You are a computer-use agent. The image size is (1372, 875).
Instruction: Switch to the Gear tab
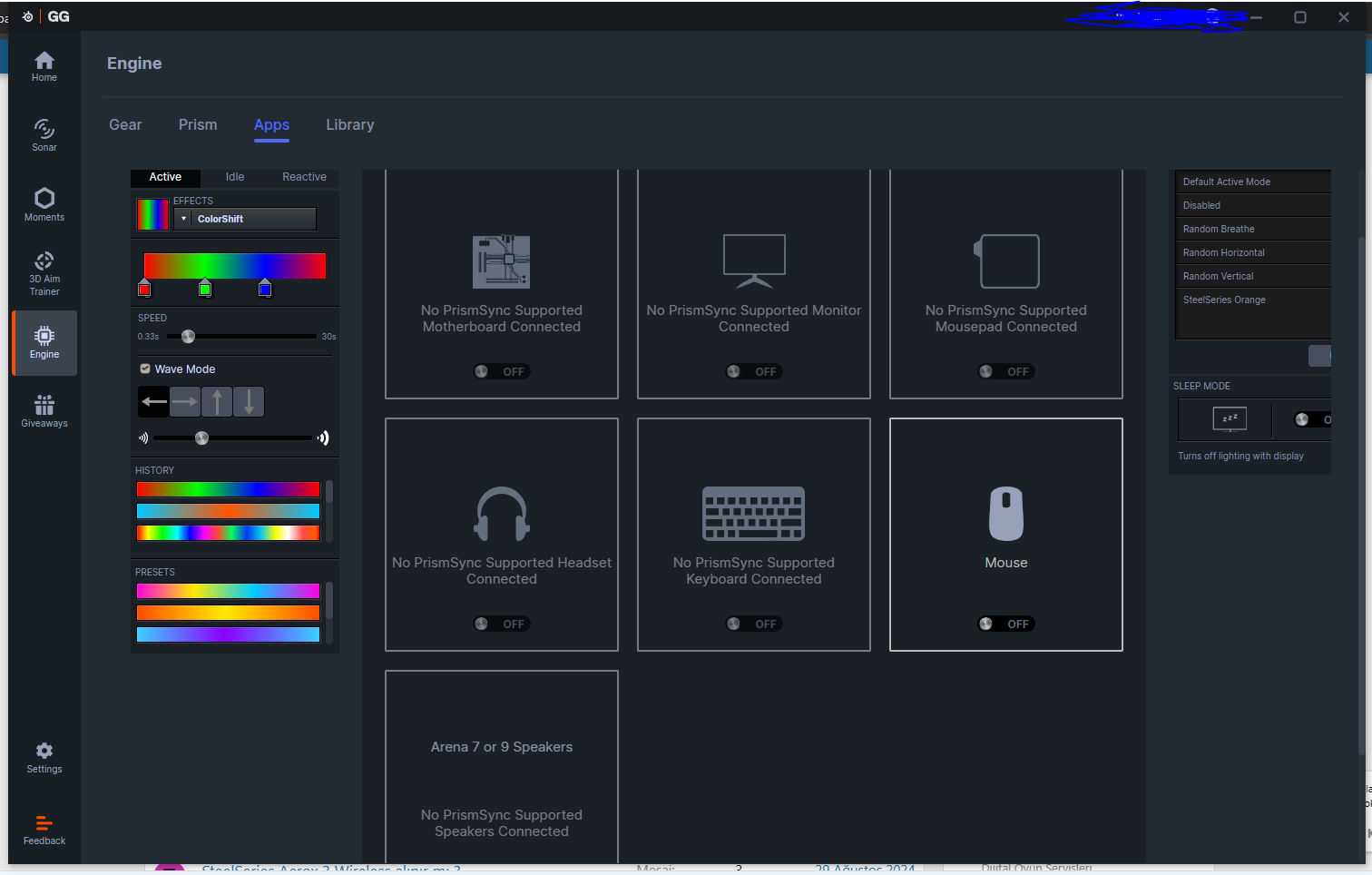pyautogui.click(x=125, y=124)
